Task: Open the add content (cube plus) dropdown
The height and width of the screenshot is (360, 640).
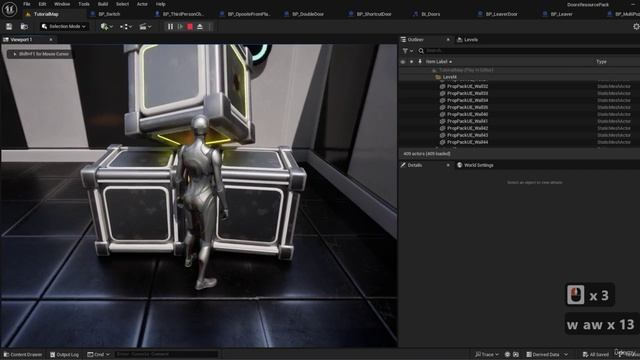Action: tap(107, 27)
